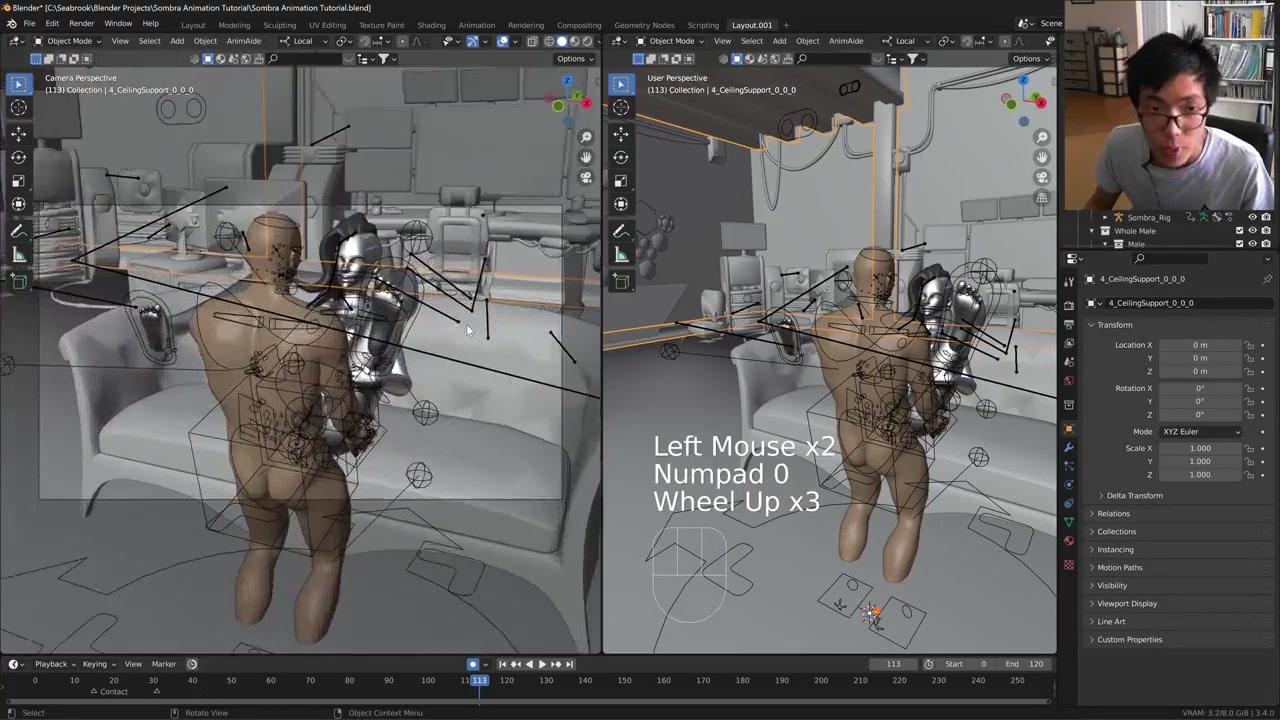The height and width of the screenshot is (720, 1280).
Task: Select the Scale tool in left viewport
Action: [x=18, y=181]
